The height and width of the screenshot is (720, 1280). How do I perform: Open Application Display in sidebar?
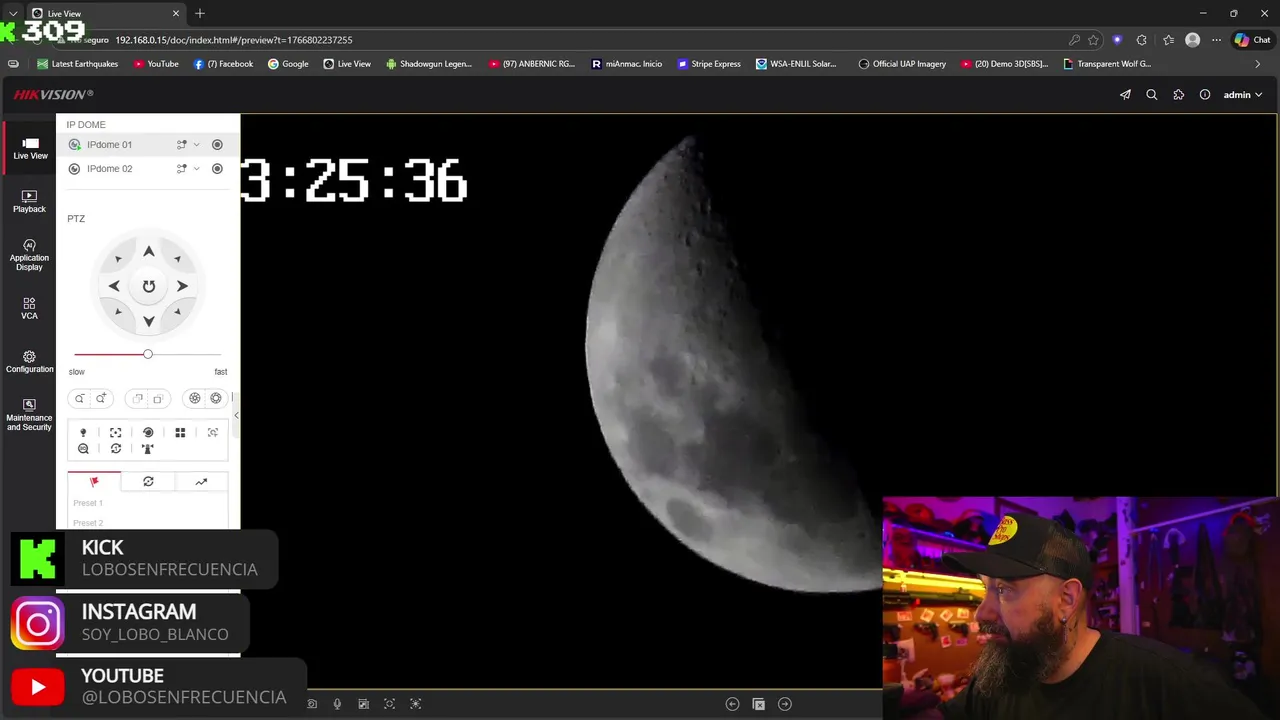click(x=29, y=255)
